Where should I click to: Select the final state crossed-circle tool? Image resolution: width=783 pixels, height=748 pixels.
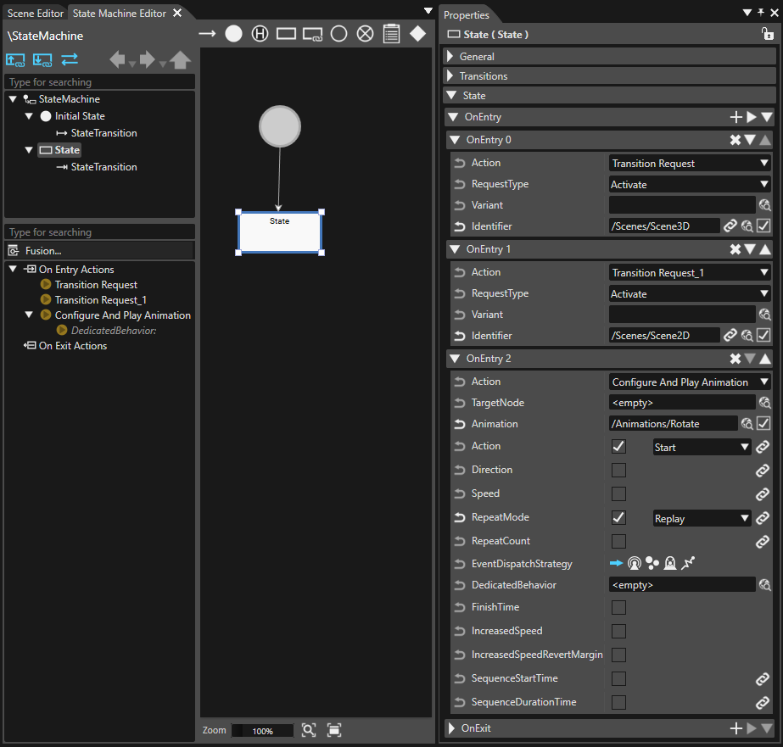click(365, 34)
